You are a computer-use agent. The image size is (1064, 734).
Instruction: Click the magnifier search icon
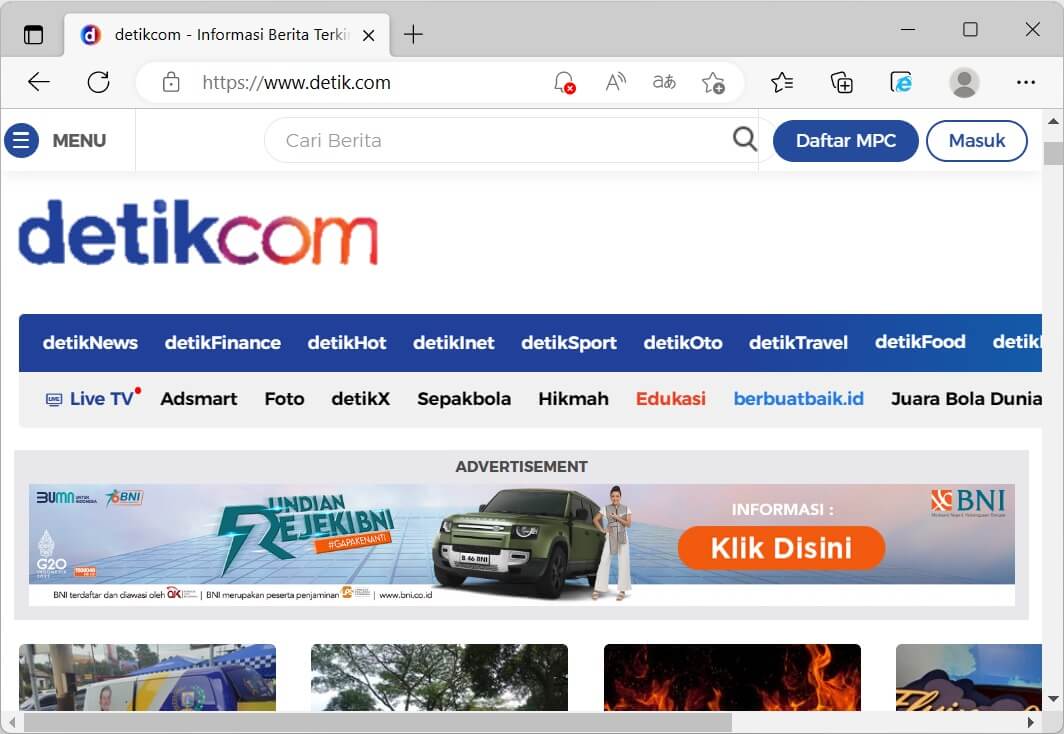(745, 140)
